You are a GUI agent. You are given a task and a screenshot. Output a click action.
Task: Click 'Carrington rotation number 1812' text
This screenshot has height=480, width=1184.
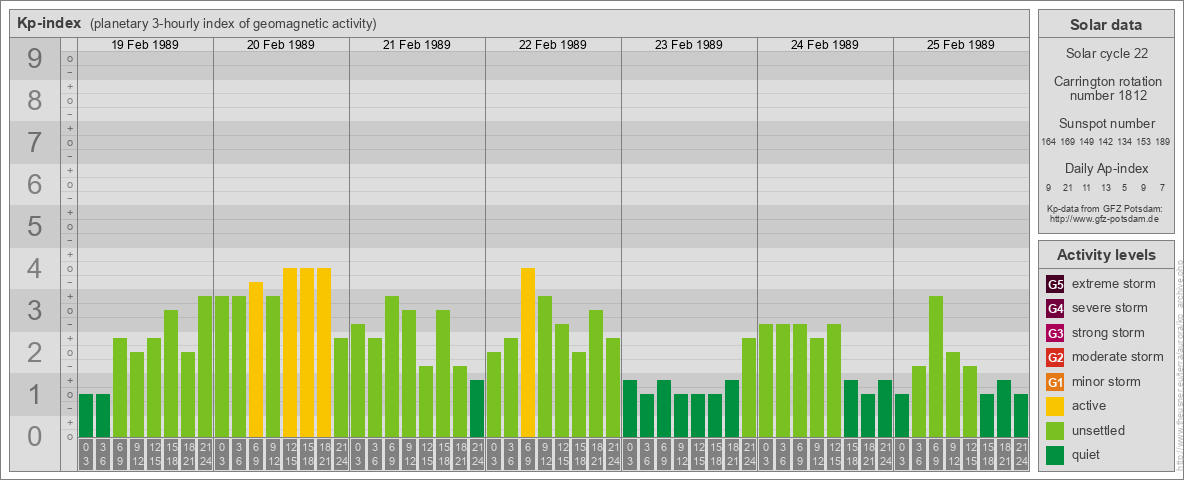click(1106, 88)
